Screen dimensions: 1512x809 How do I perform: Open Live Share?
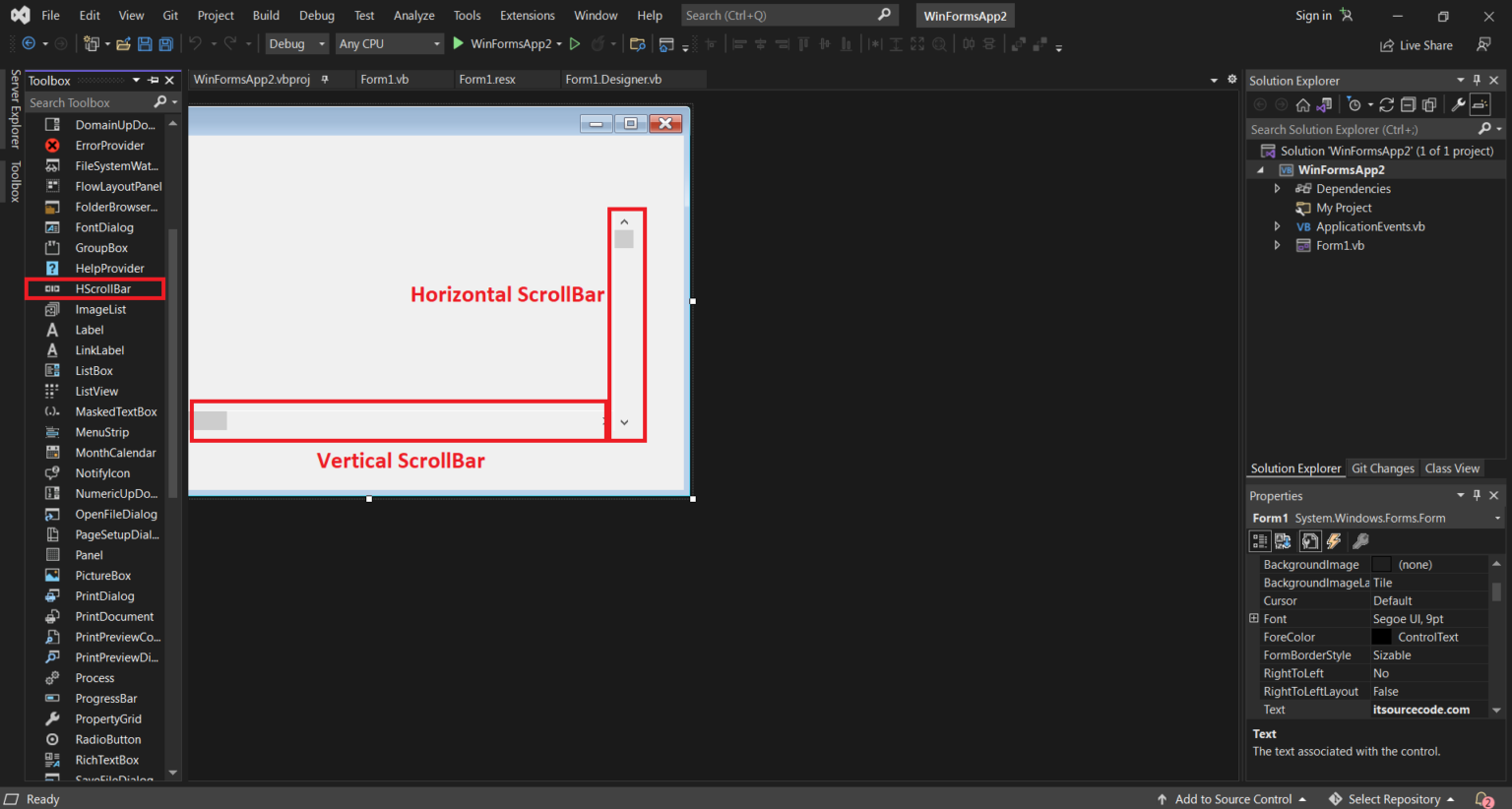click(x=1416, y=45)
